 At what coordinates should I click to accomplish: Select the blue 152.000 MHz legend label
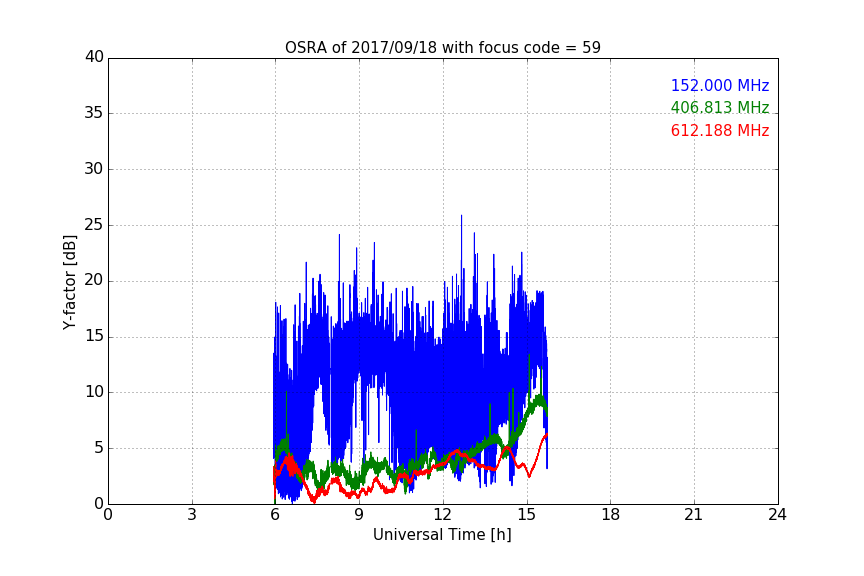[720, 85]
